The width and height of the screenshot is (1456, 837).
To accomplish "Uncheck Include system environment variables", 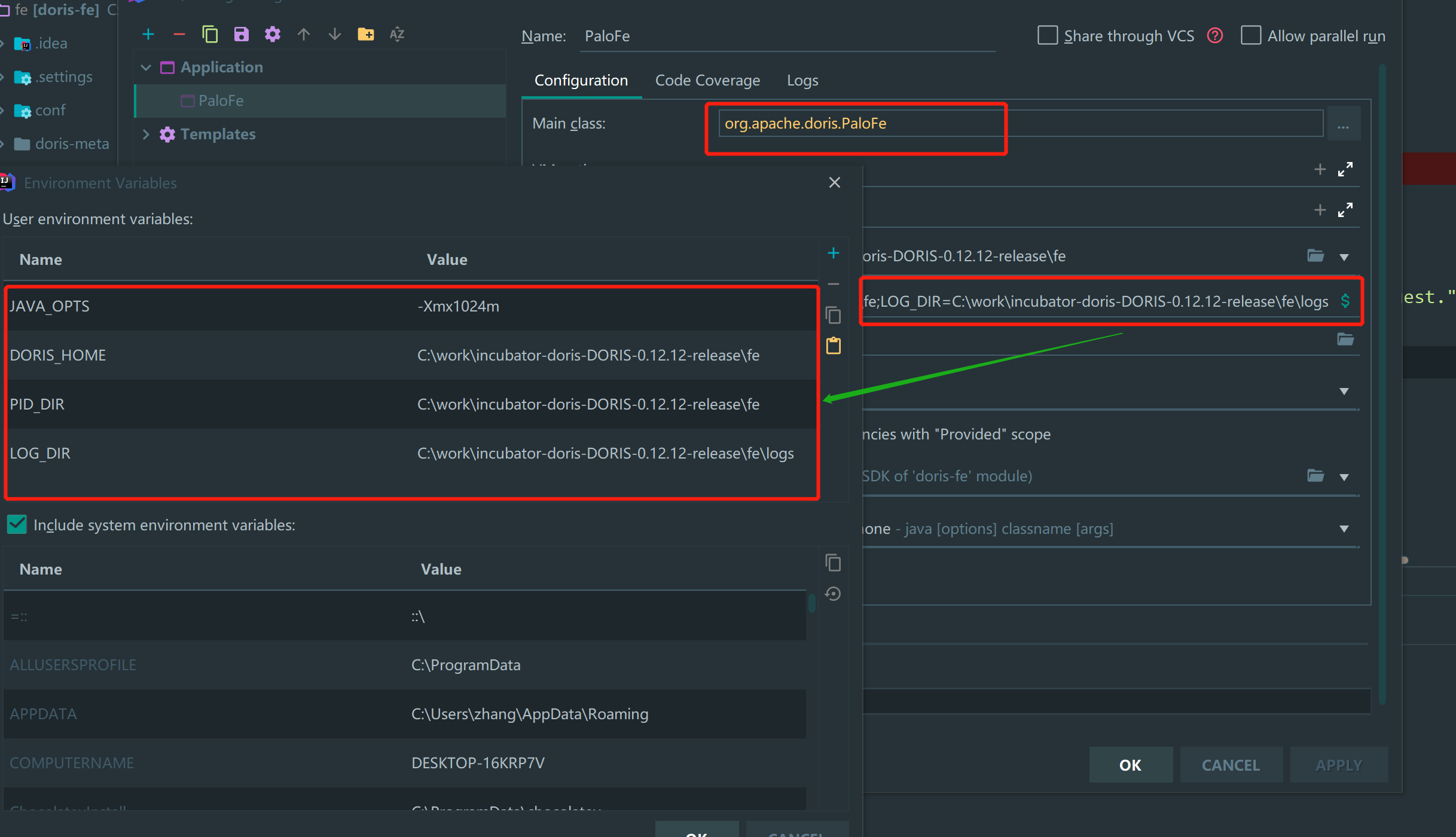I will tap(17, 524).
